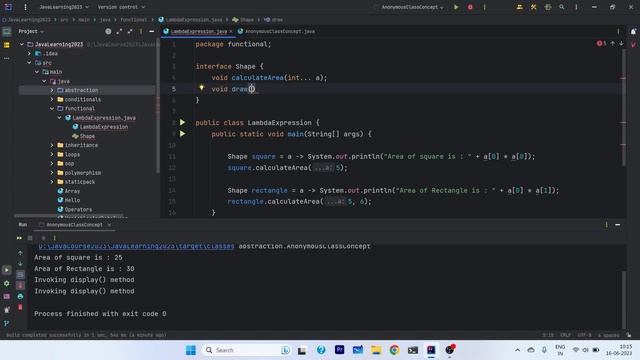640x360 pixels.
Task: Change CRLF line separator in status bar
Action: pyautogui.click(x=565, y=335)
